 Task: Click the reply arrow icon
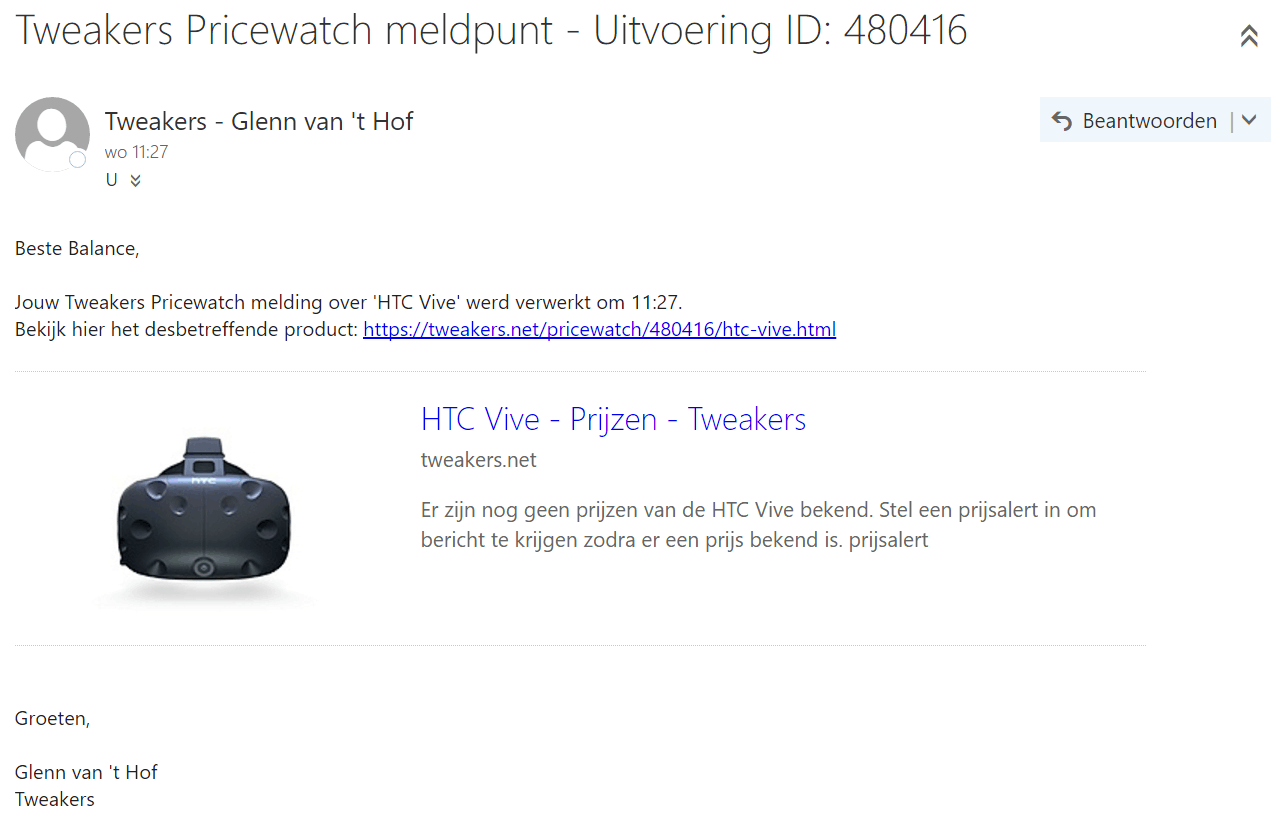pyautogui.click(x=1062, y=121)
